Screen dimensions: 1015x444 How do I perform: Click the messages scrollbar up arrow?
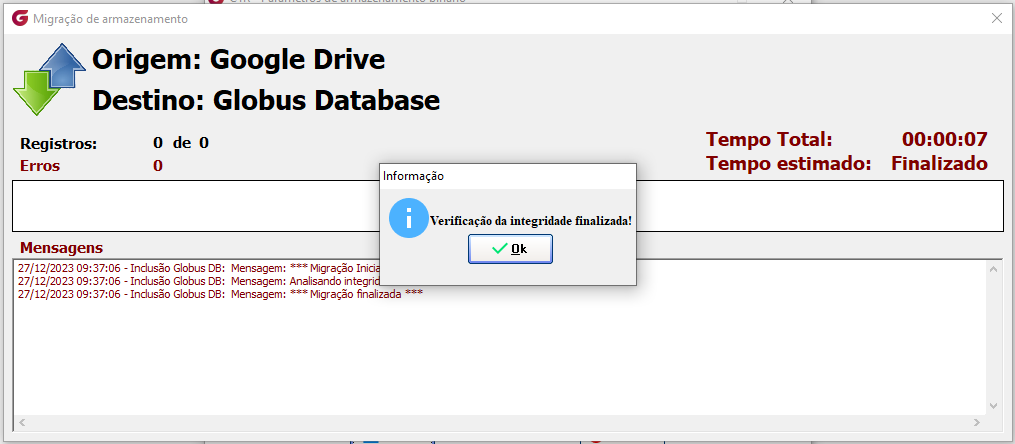(994, 269)
